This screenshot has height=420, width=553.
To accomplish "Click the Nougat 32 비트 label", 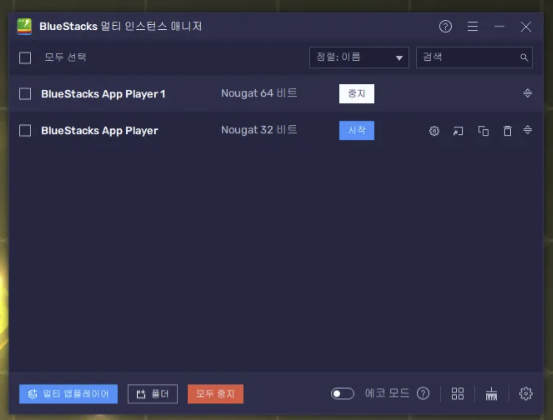I will click(x=259, y=130).
